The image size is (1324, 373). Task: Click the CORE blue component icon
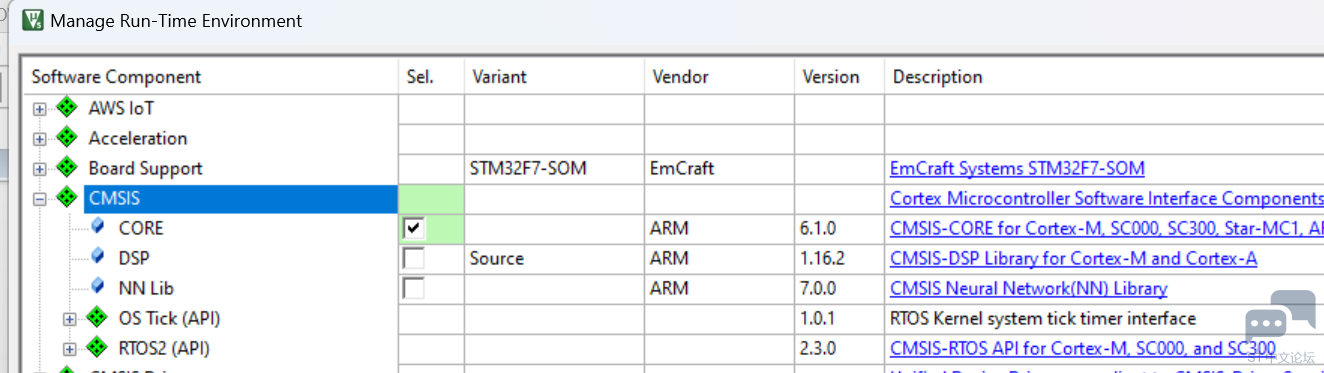point(97,227)
